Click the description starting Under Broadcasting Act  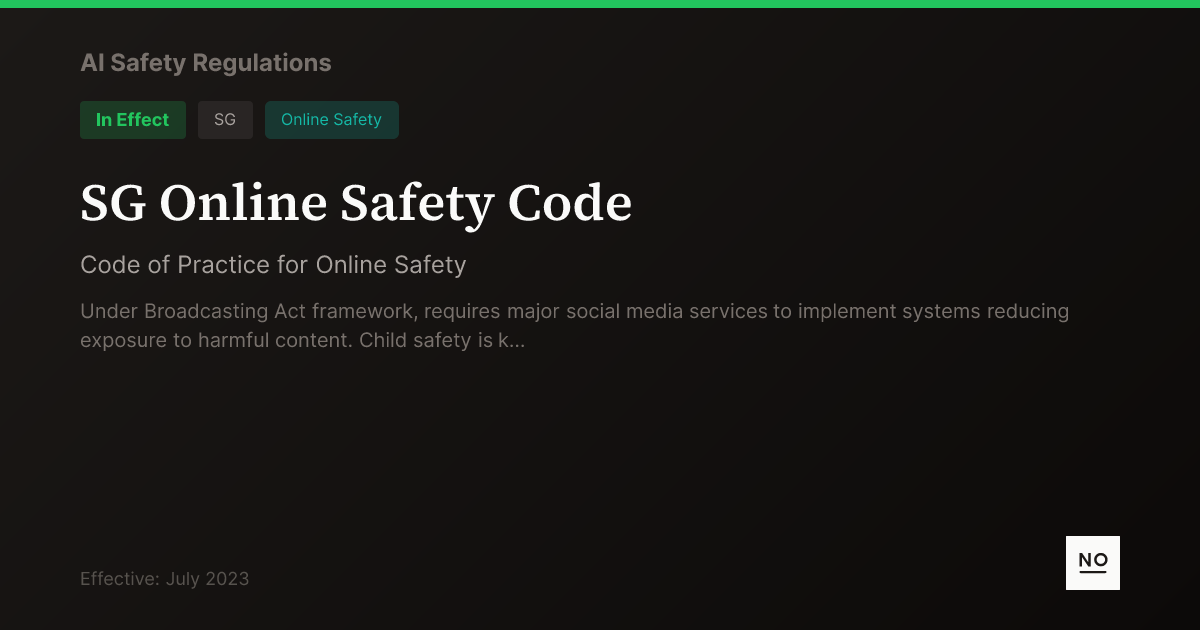[575, 326]
